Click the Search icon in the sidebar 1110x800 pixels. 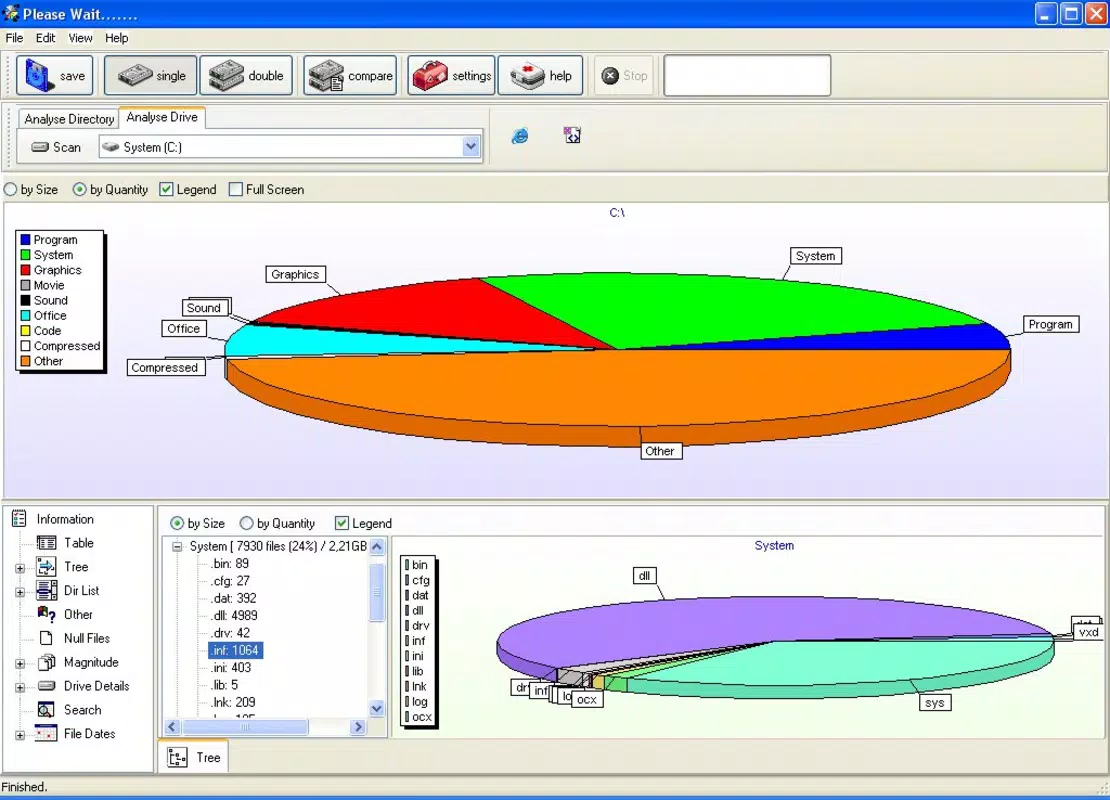[x=47, y=709]
